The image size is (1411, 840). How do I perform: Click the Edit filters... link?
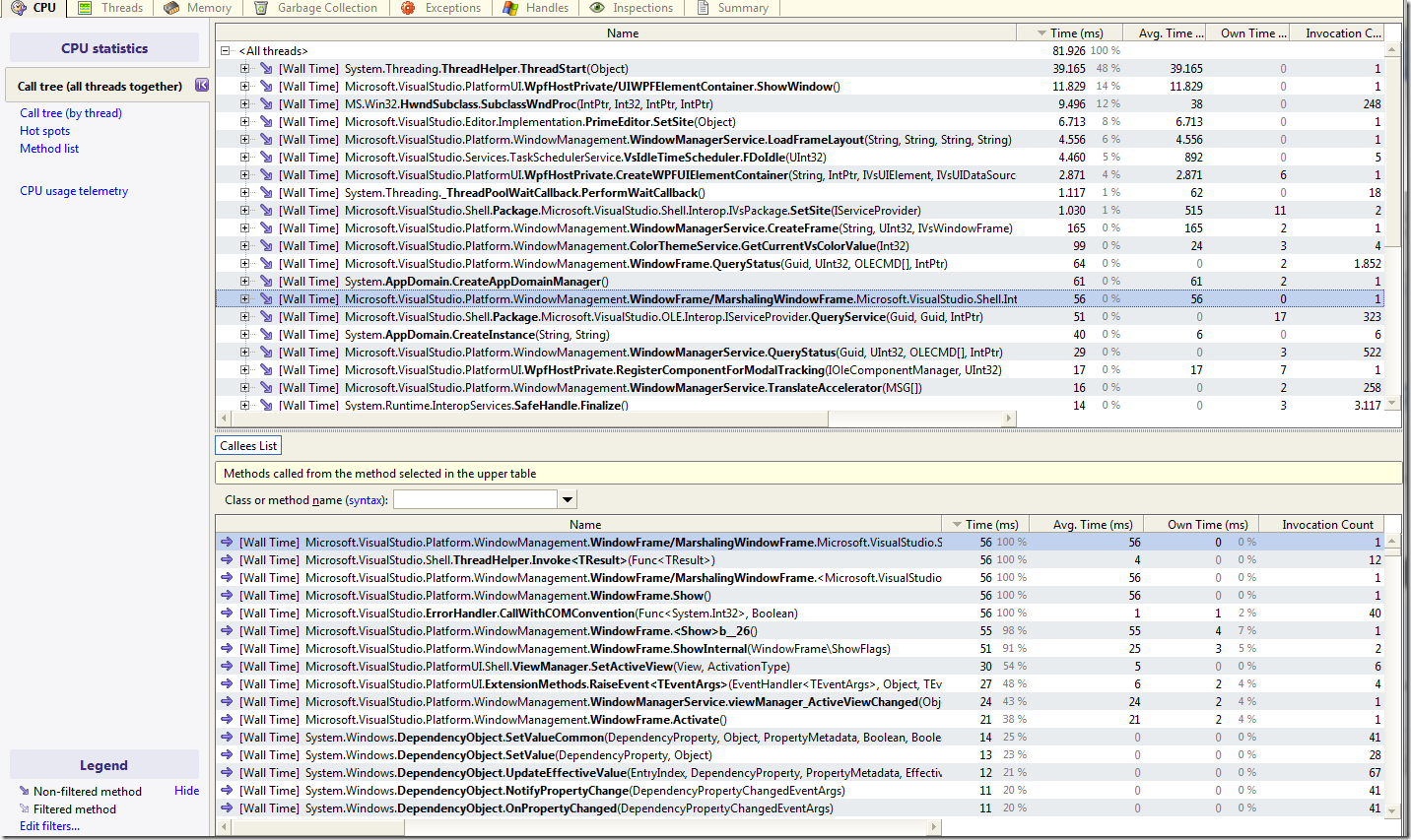coord(49,826)
